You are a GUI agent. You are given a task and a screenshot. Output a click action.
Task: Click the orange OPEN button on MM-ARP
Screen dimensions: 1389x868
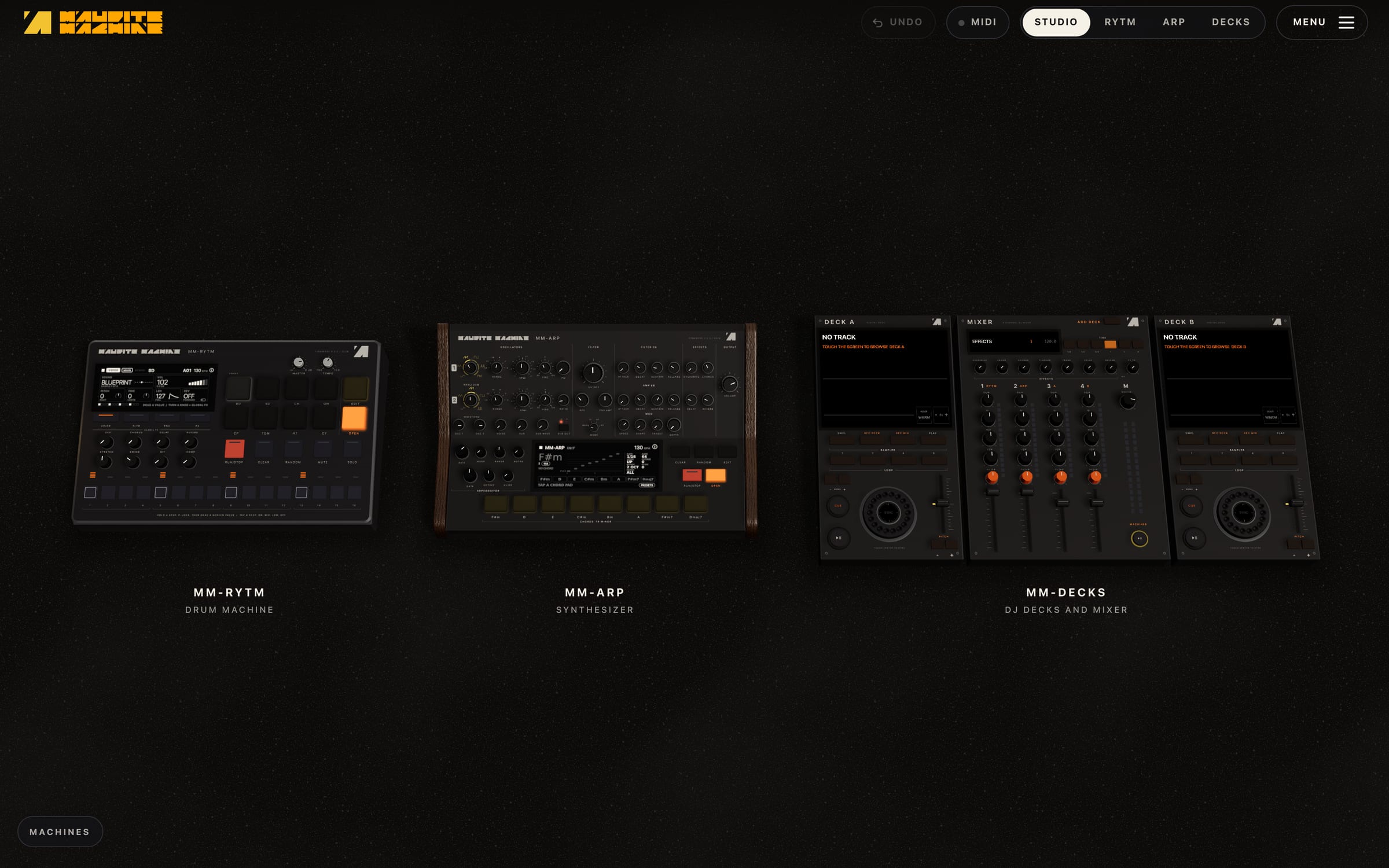click(715, 475)
